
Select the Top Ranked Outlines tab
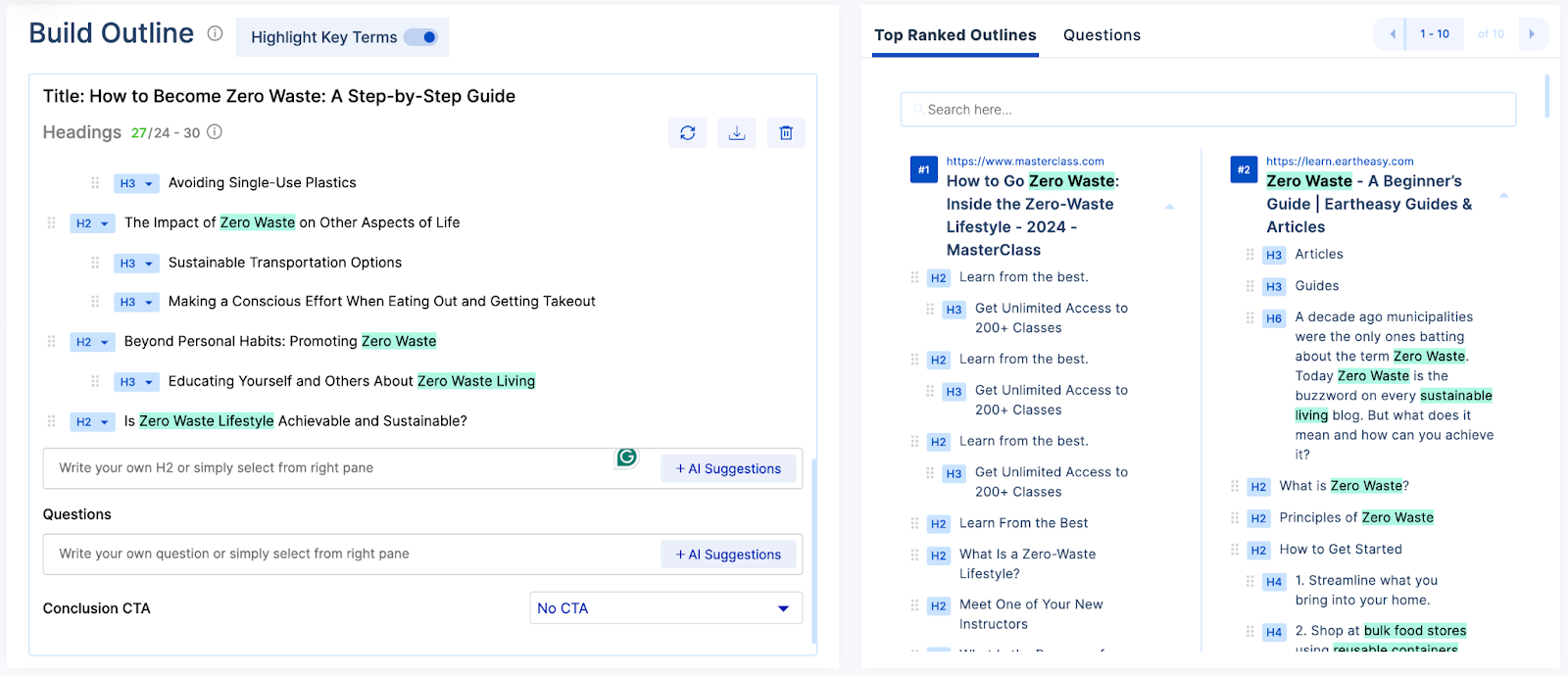[955, 35]
